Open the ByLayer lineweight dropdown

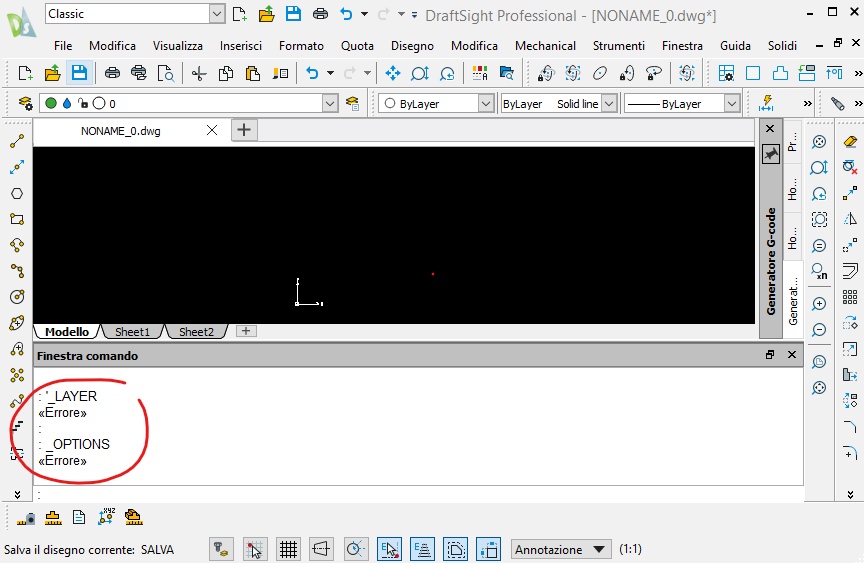[731, 103]
